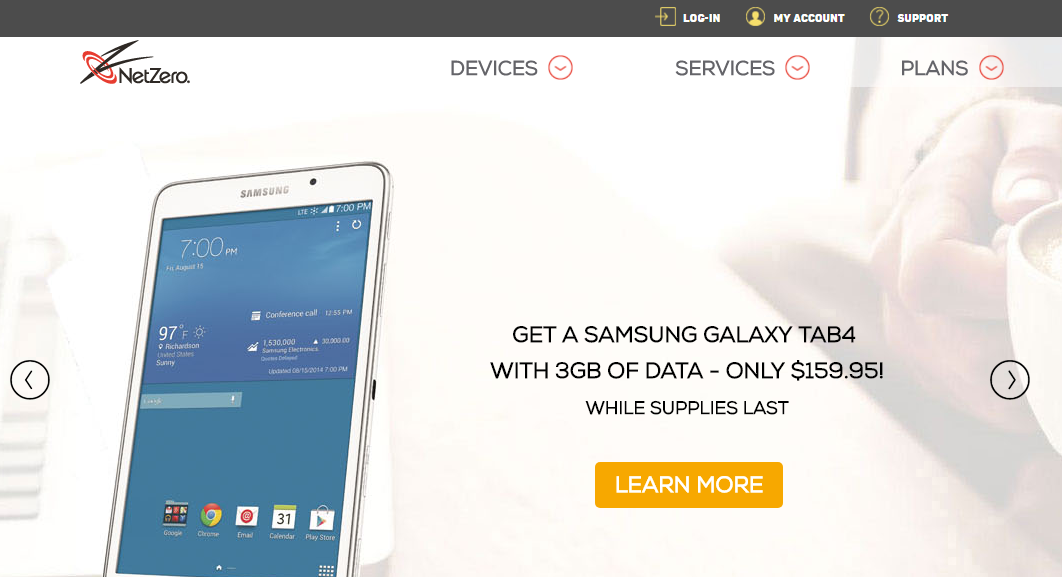Open the Devices menu
The image size is (1062, 577).
click(494, 68)
